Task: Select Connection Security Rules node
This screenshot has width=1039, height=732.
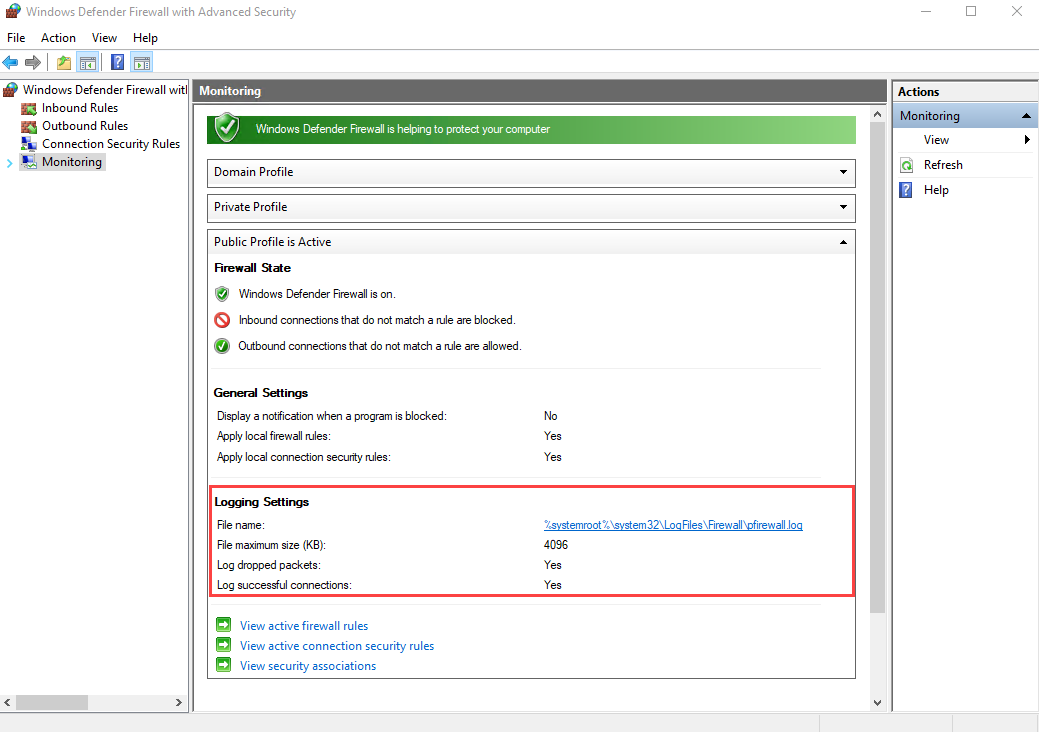Action: pyautogui.click(x=110, y=144)
